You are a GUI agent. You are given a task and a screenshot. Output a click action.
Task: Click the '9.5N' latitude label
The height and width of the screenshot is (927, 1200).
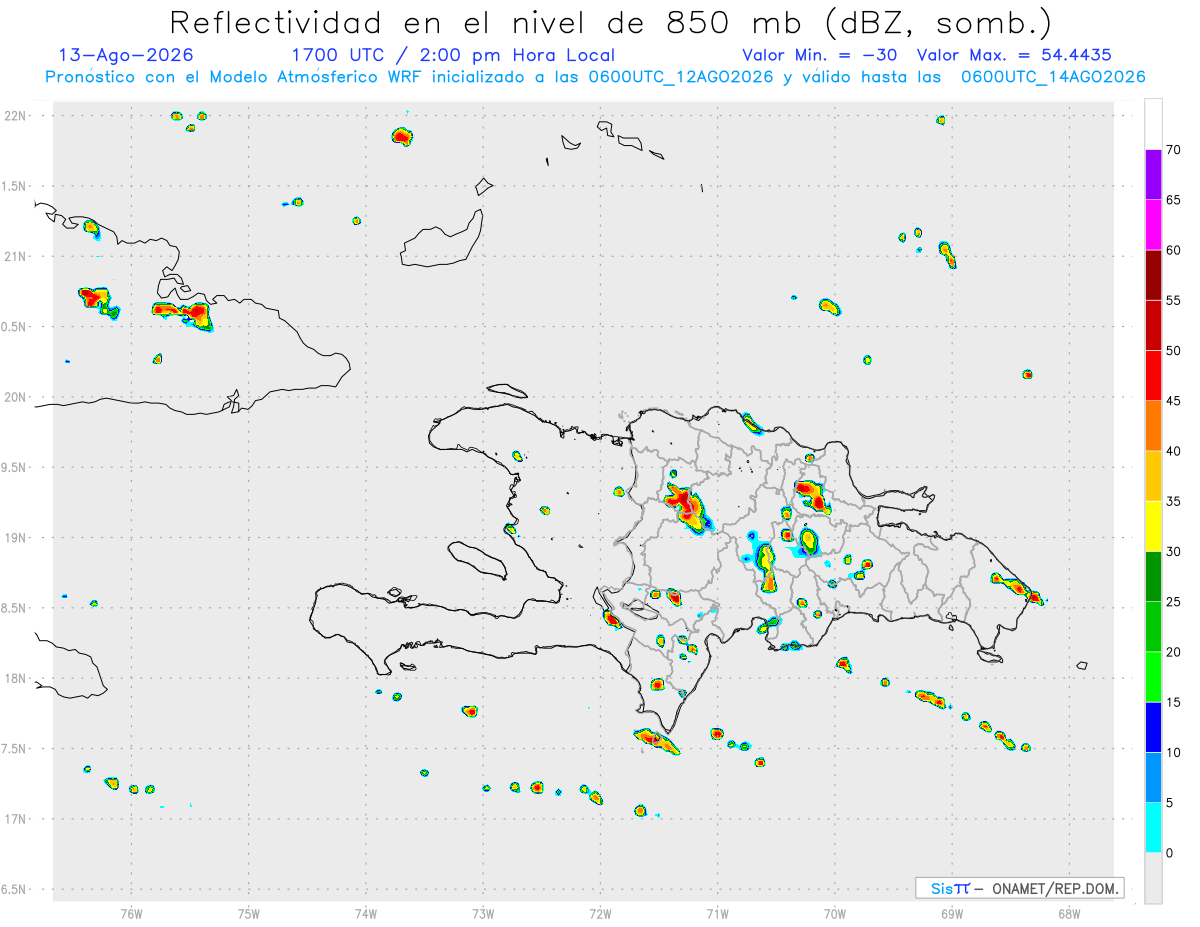coord(16,468)
